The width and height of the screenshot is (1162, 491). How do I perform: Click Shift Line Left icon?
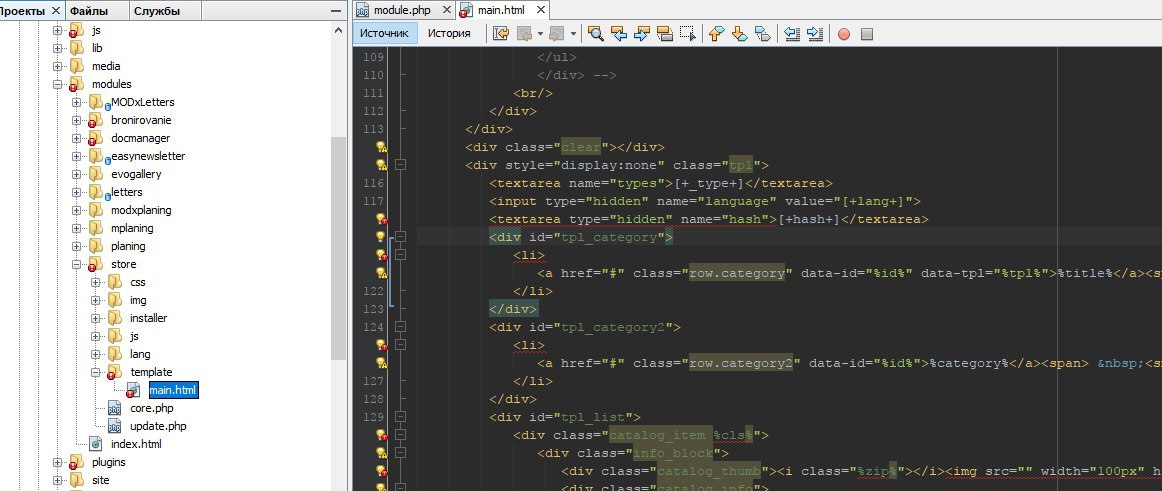[792, 33]
